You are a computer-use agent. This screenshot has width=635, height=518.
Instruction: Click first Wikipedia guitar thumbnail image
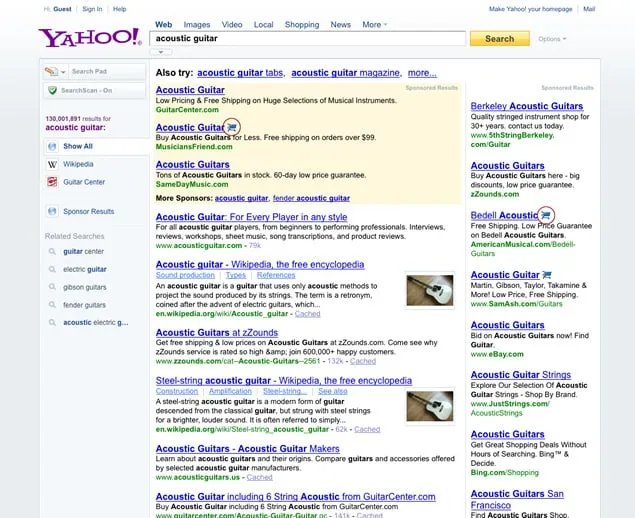(x=430, y=290)
